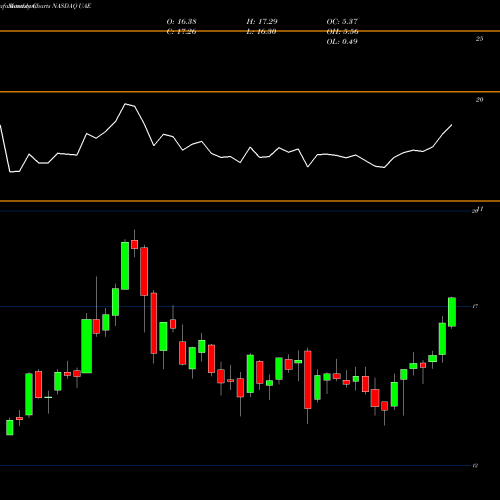500x500 pixels.
Task: Click the close value 'C: 17.26'
Action: 181,32
